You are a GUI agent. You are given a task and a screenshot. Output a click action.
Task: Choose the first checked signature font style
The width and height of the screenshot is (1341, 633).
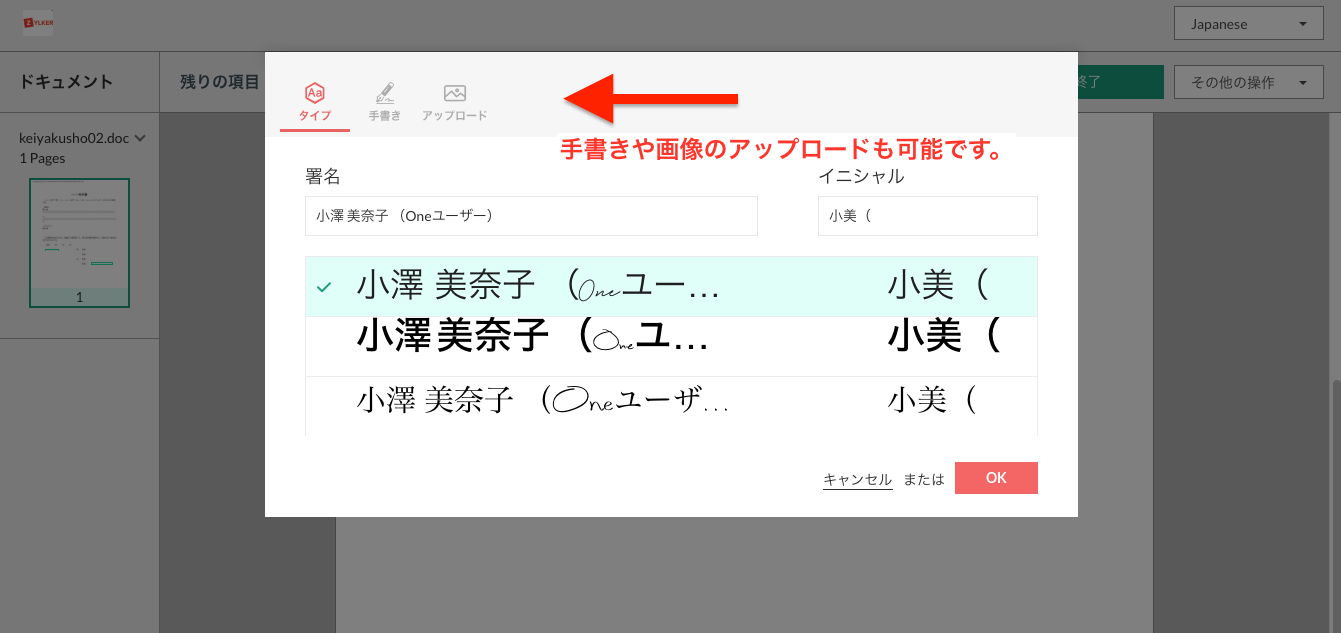(671, 287)
